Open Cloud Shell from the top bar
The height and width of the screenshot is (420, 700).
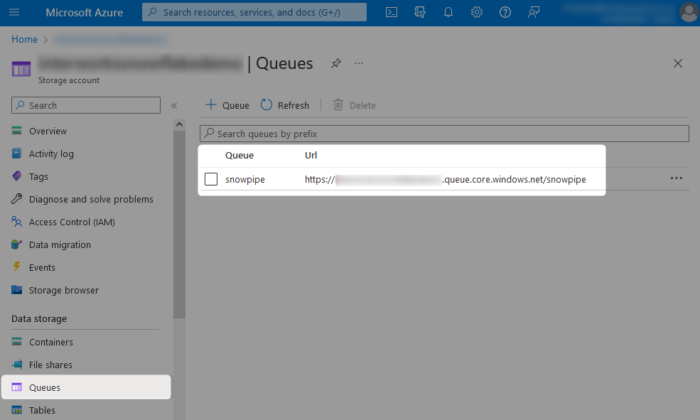(392, 12)
